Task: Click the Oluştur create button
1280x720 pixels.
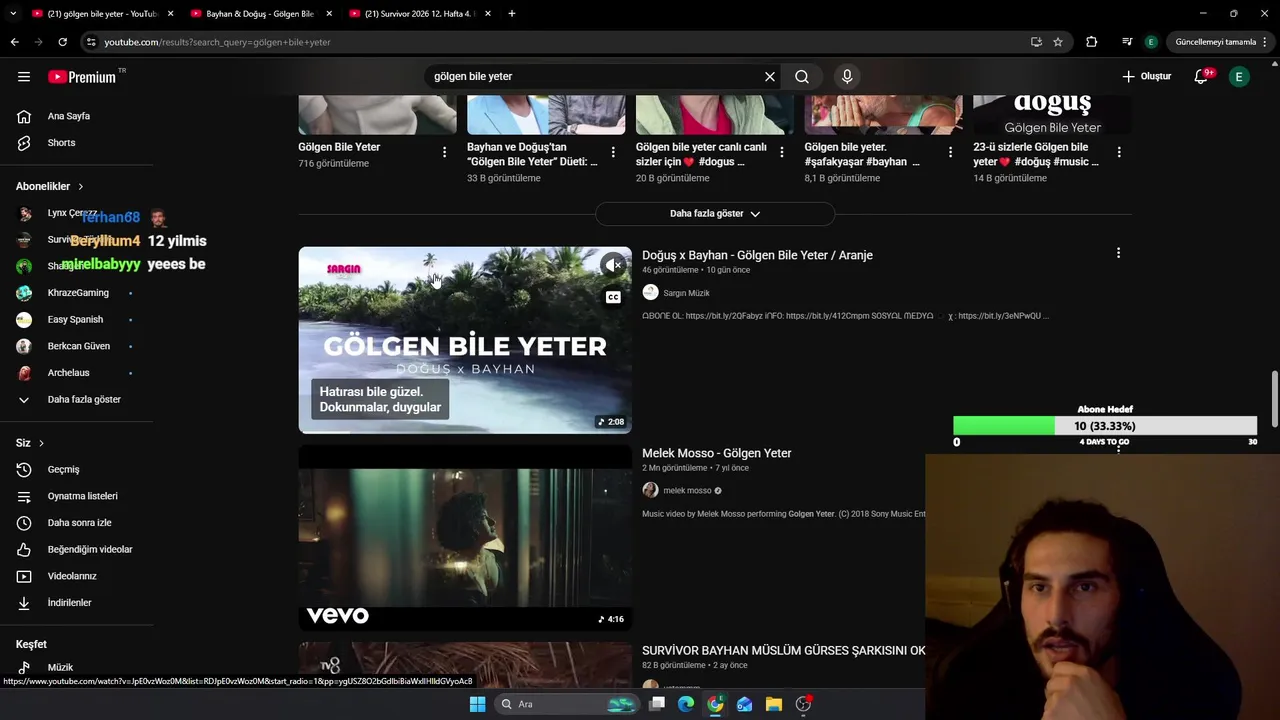Action: pos(1146,76)
